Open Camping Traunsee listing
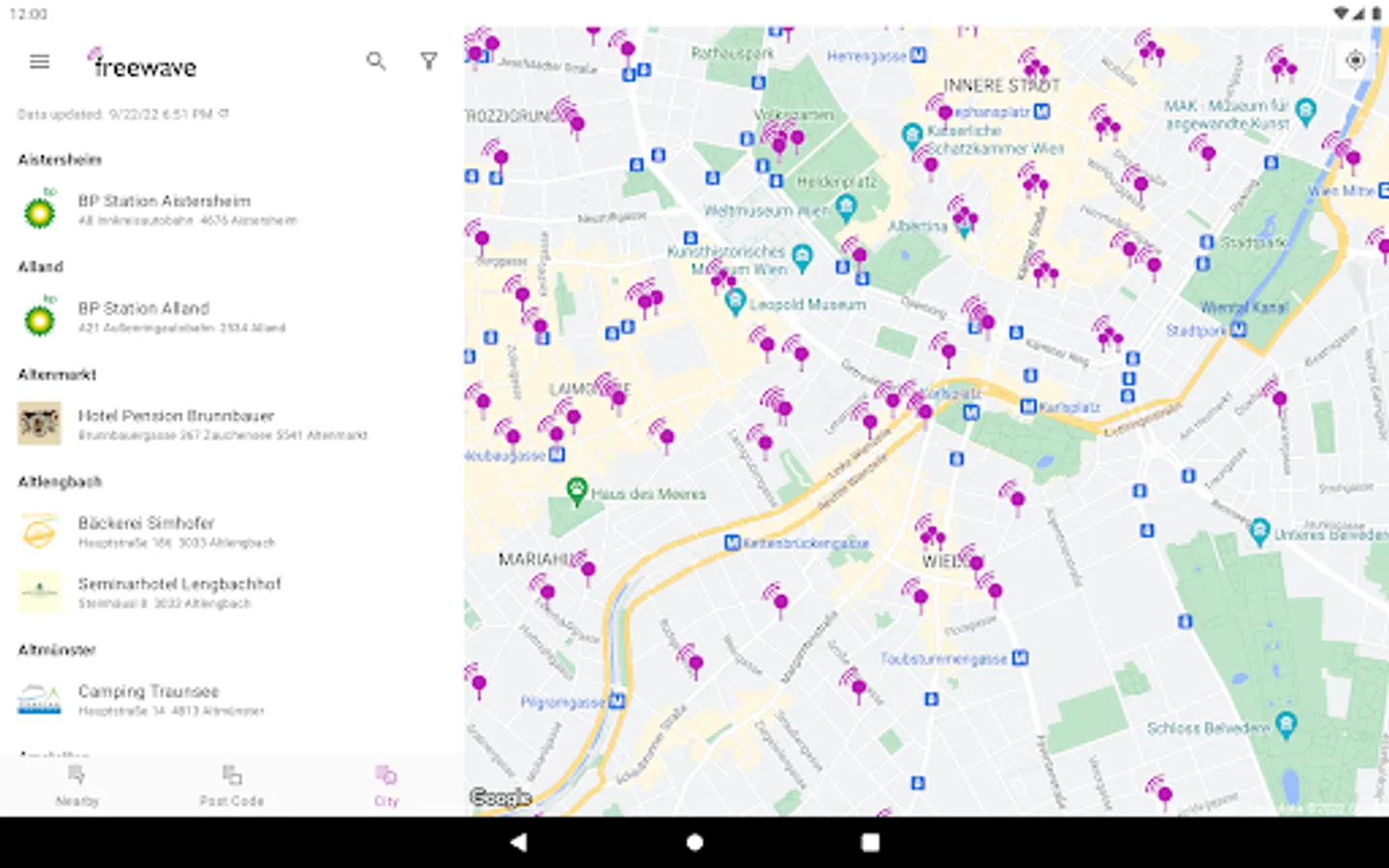Screen dimensions: 1389x868 [231, 700]
